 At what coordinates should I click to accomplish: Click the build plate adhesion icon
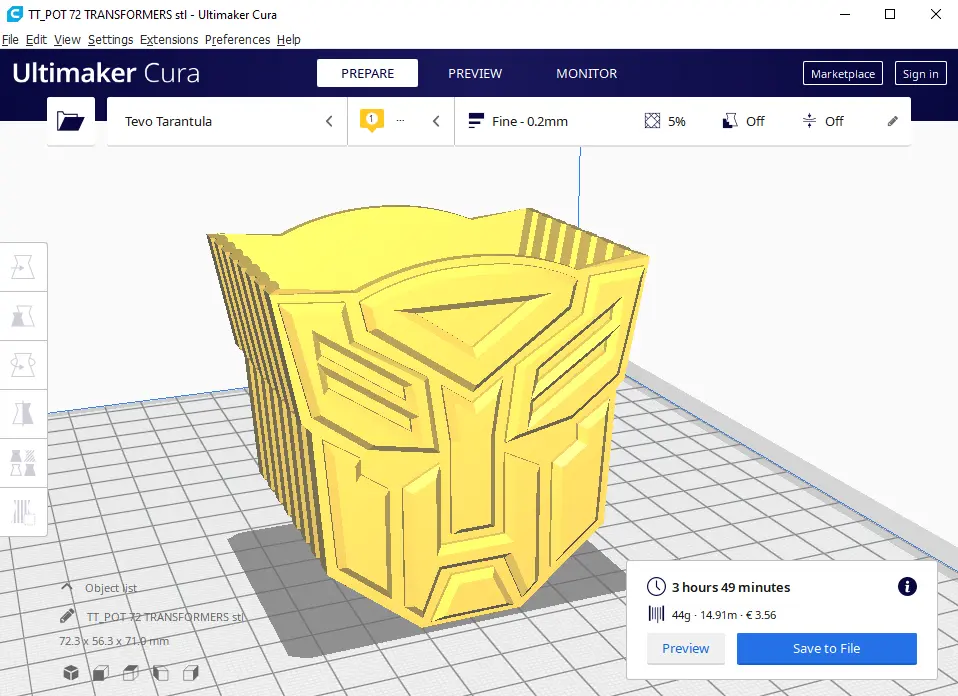(809, 121)
